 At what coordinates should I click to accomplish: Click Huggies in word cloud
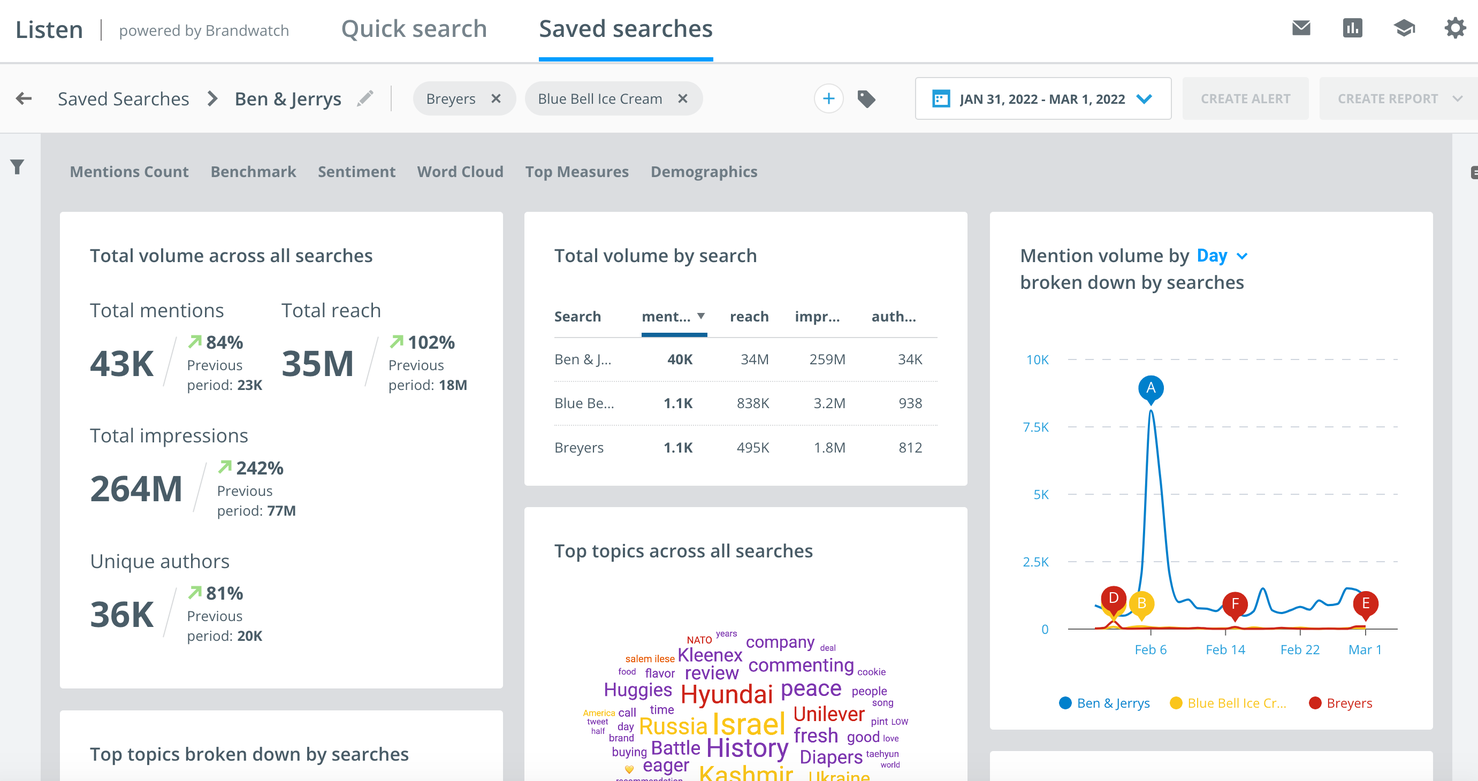click(x=638, y=690)
